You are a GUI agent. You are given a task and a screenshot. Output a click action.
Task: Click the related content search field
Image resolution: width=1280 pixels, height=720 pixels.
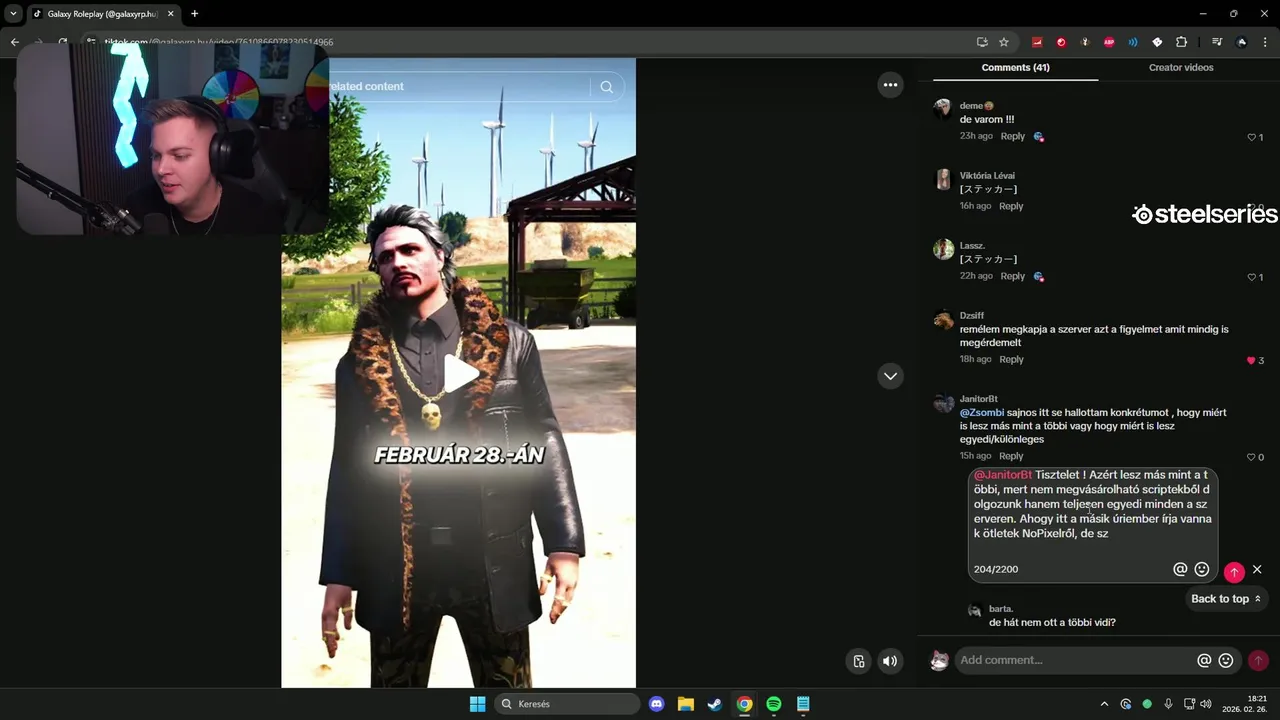tap(460, 87)
